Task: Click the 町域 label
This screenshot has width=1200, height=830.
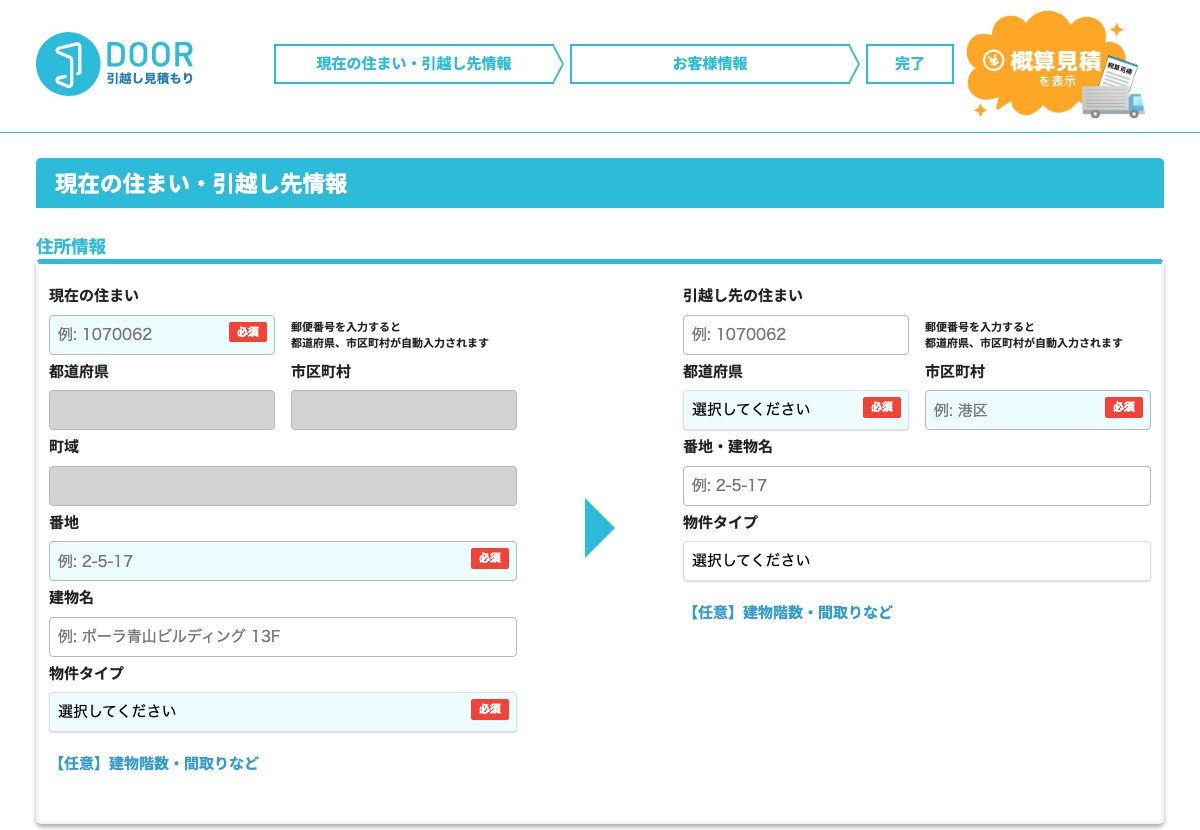Action: 64,446
